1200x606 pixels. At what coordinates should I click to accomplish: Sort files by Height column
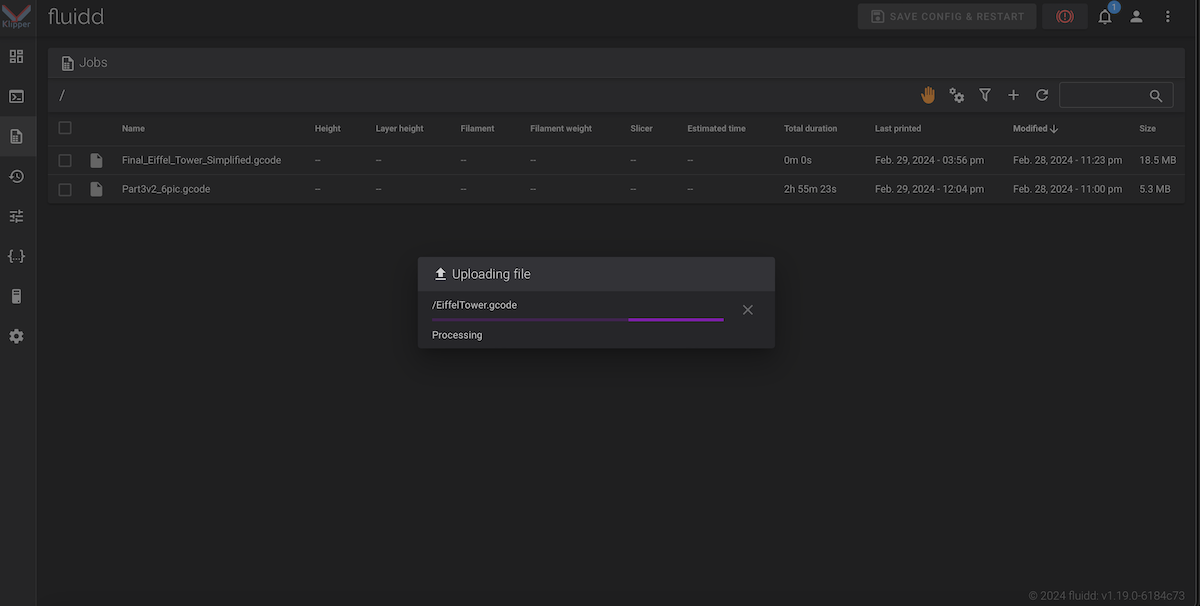click(x=327, y=129)
